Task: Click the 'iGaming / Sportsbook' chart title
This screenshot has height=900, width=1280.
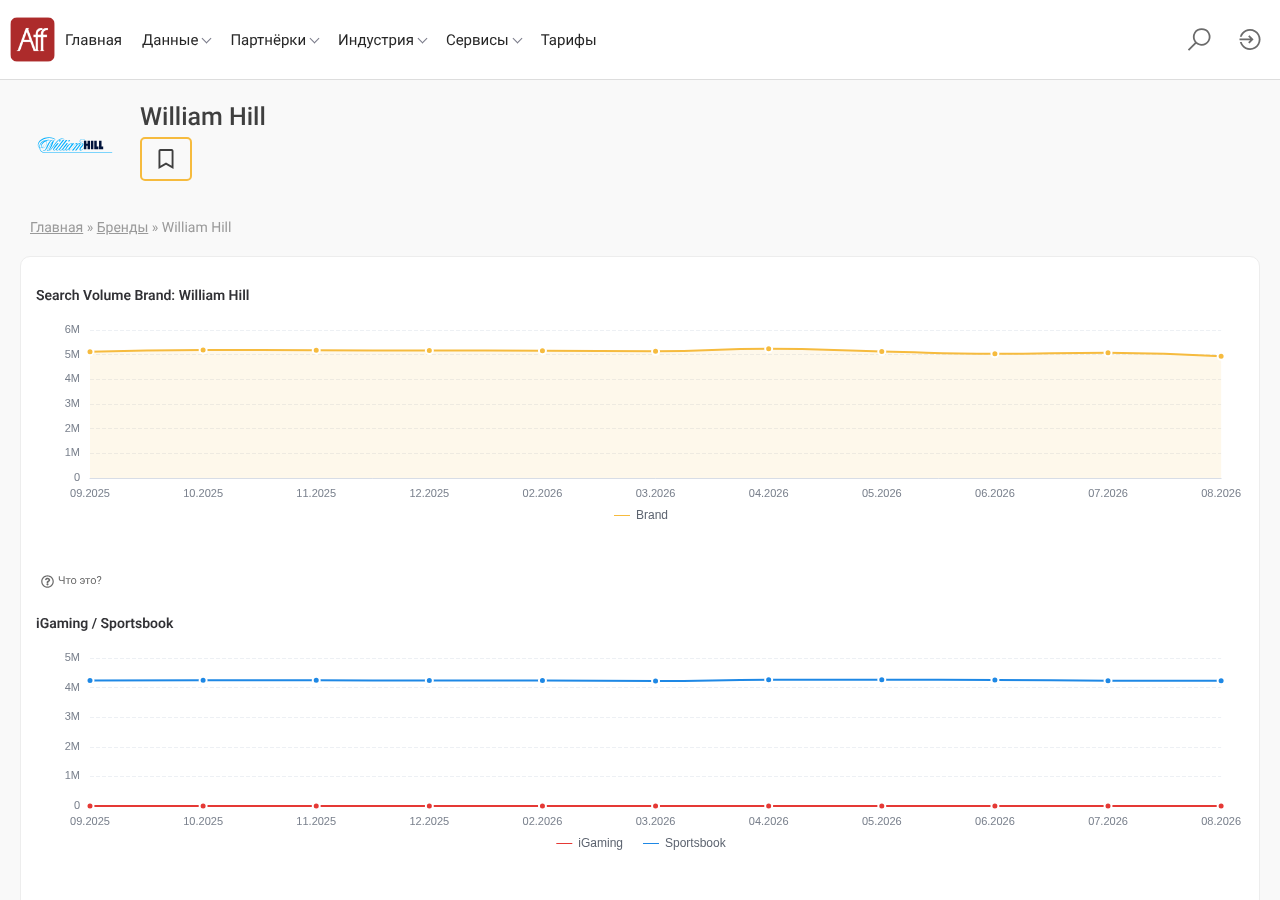Action: point(105,623)
